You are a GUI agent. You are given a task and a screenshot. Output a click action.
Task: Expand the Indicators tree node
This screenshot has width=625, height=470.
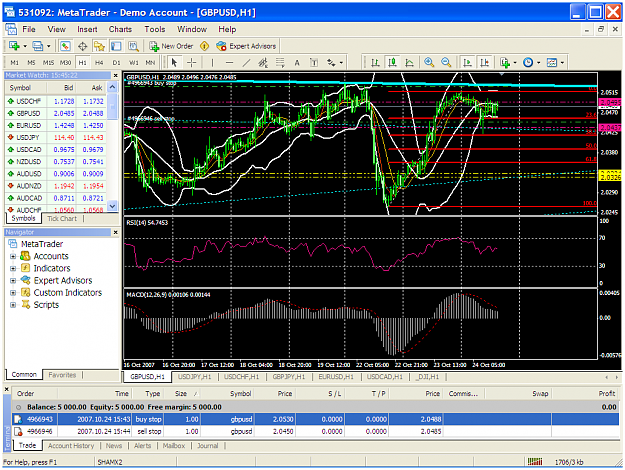coord(13,268)
